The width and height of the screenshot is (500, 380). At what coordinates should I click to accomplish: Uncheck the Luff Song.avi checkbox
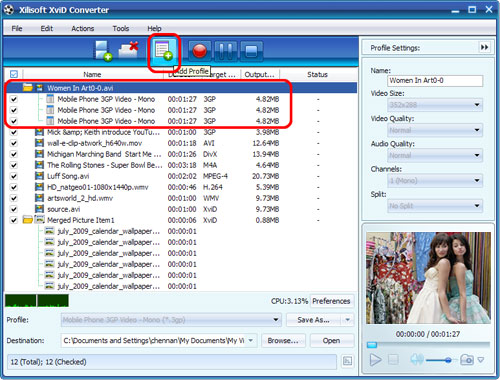pyautogui.click(x=14, y=176)
